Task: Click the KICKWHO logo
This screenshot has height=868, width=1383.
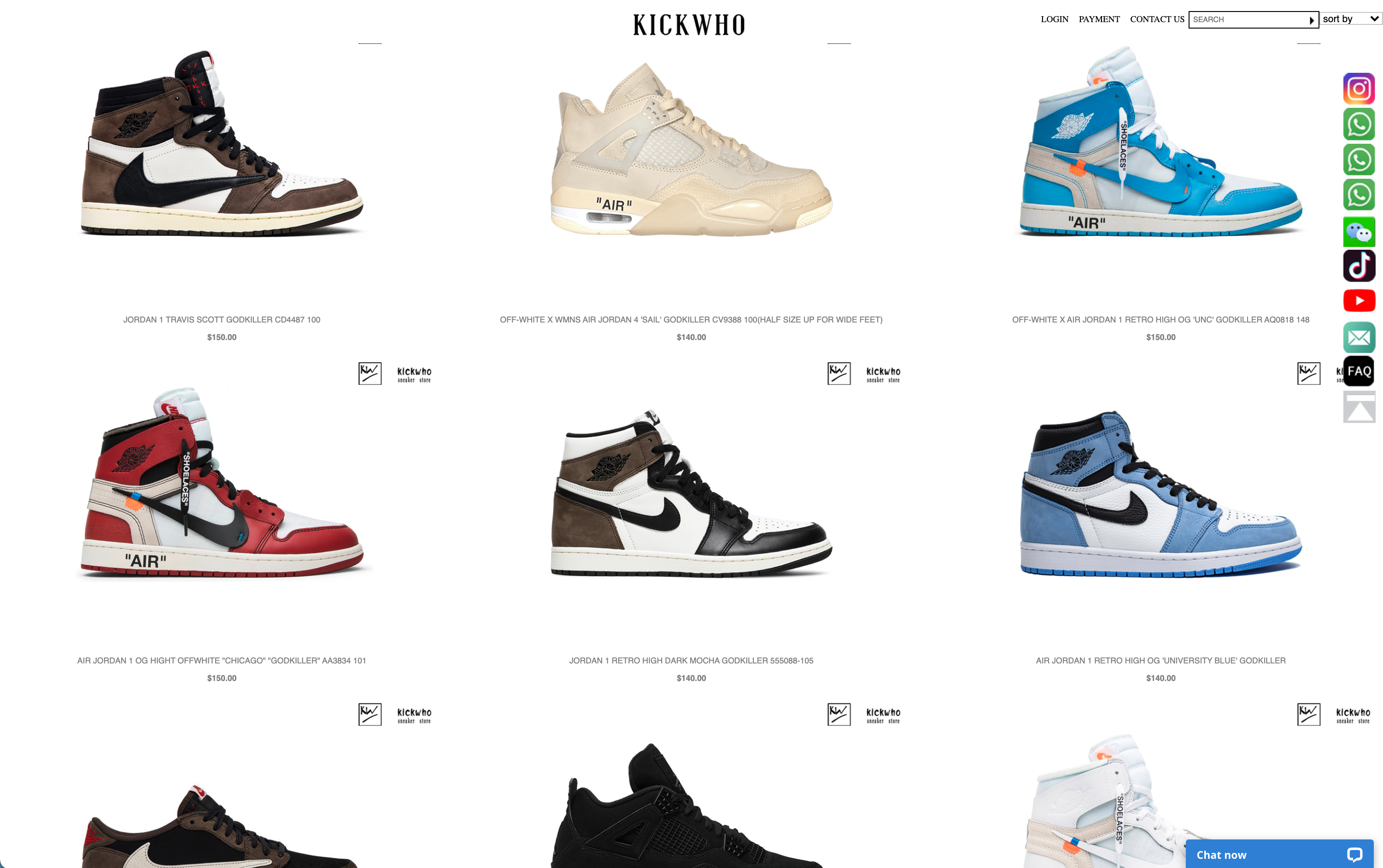Action: pos(689,25)
